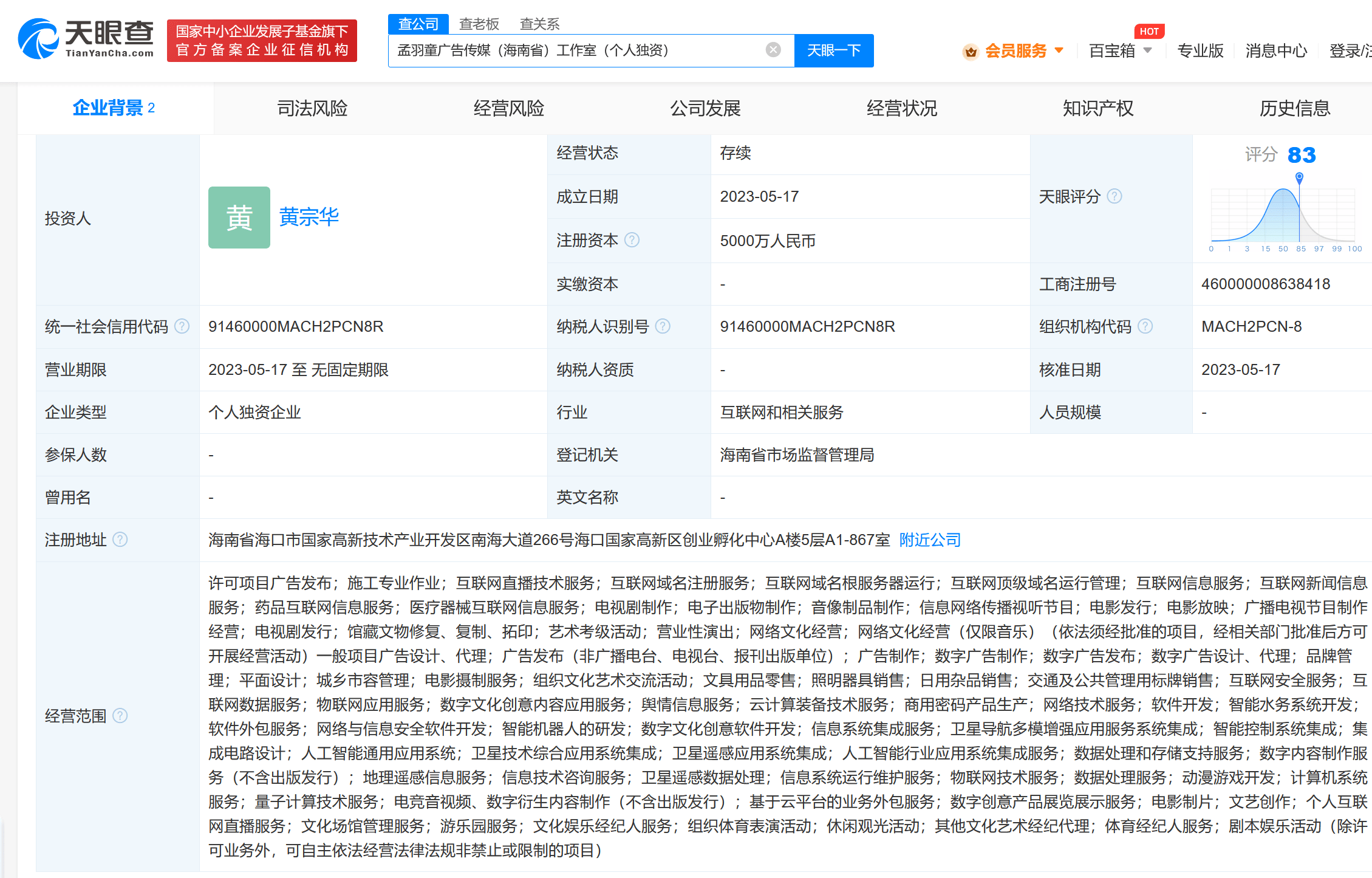
Task: Switch to 查老板 search tab
Action: [x=479, y=24]
